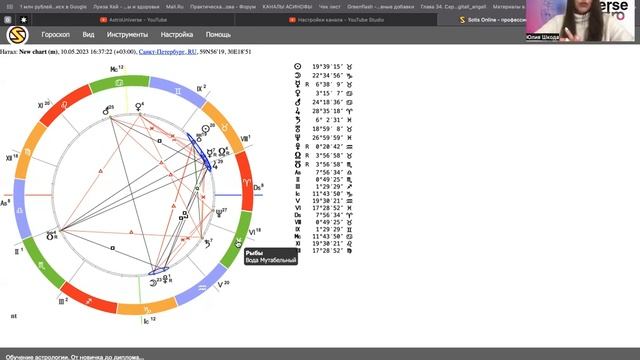
Task: Click the Sun position 19°39'15" in table
Action: 328,67
